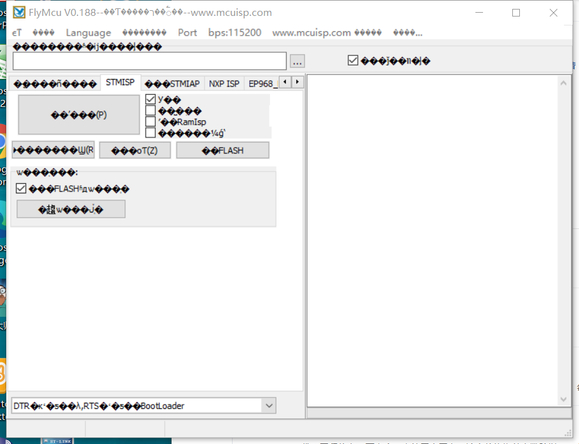
Task: Switch to the leftmost garbled-text tab
Action: pos(55,84)
